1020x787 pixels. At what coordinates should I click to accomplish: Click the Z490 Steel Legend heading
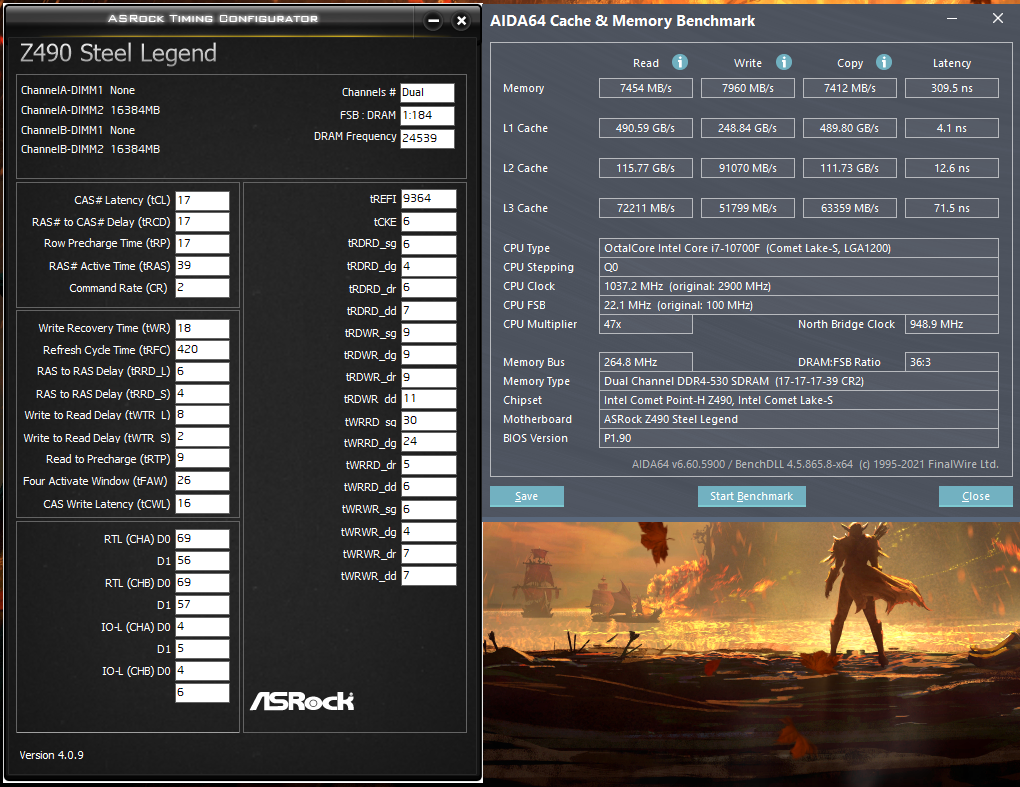click(x=118, y=53)
